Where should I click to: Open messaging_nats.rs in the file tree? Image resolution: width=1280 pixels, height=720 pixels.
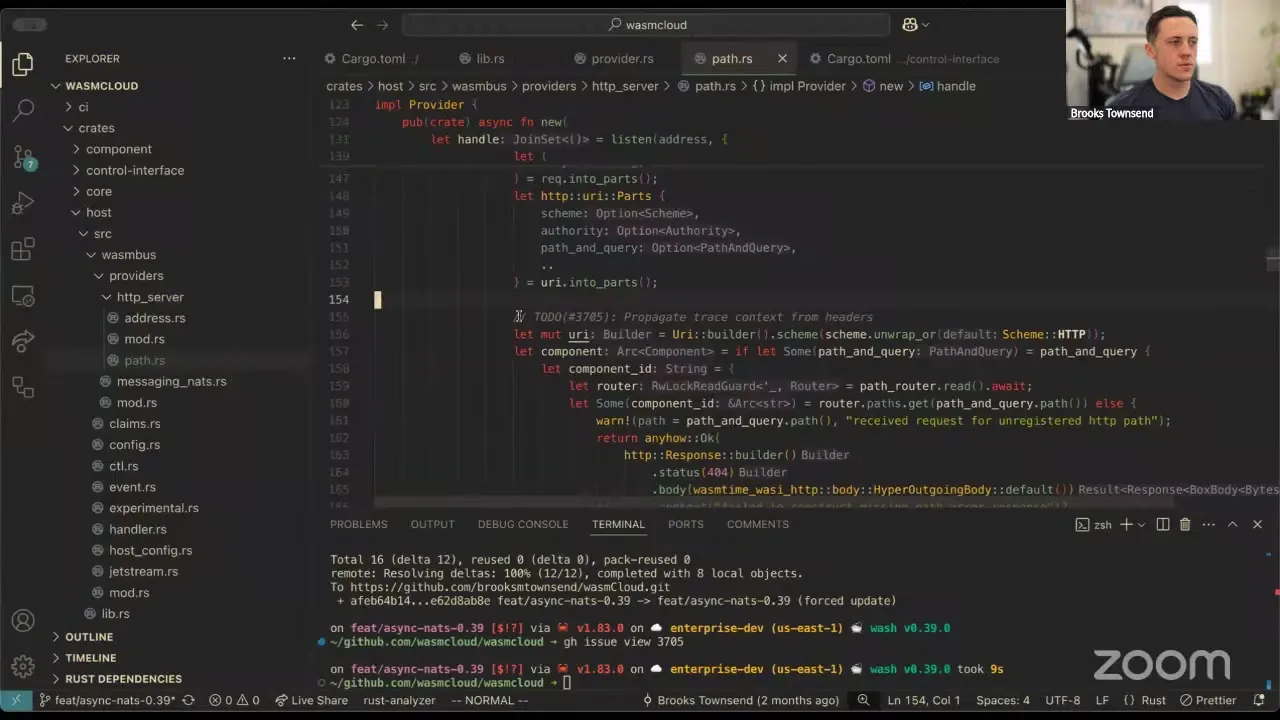tap(171, 381)
